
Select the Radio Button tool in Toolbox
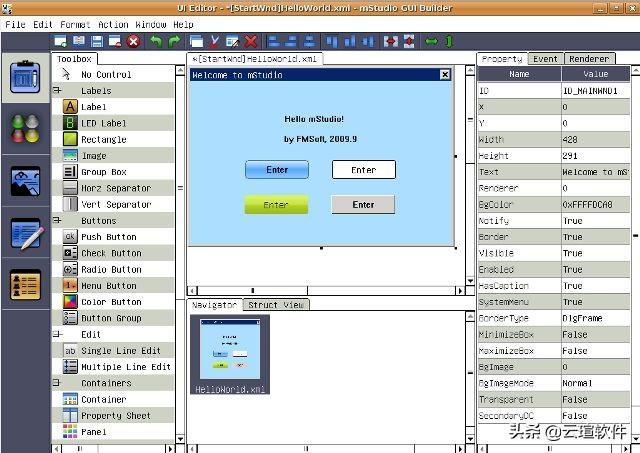110,269
